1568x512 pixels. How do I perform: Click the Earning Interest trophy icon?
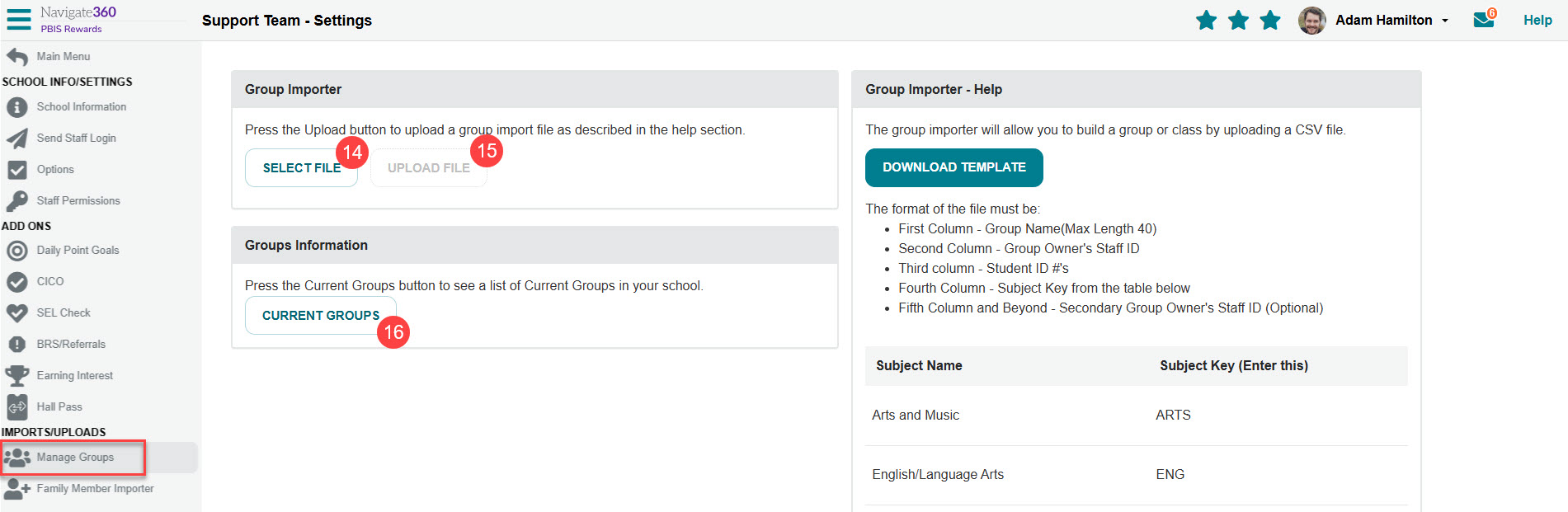[x=16, y=376]
